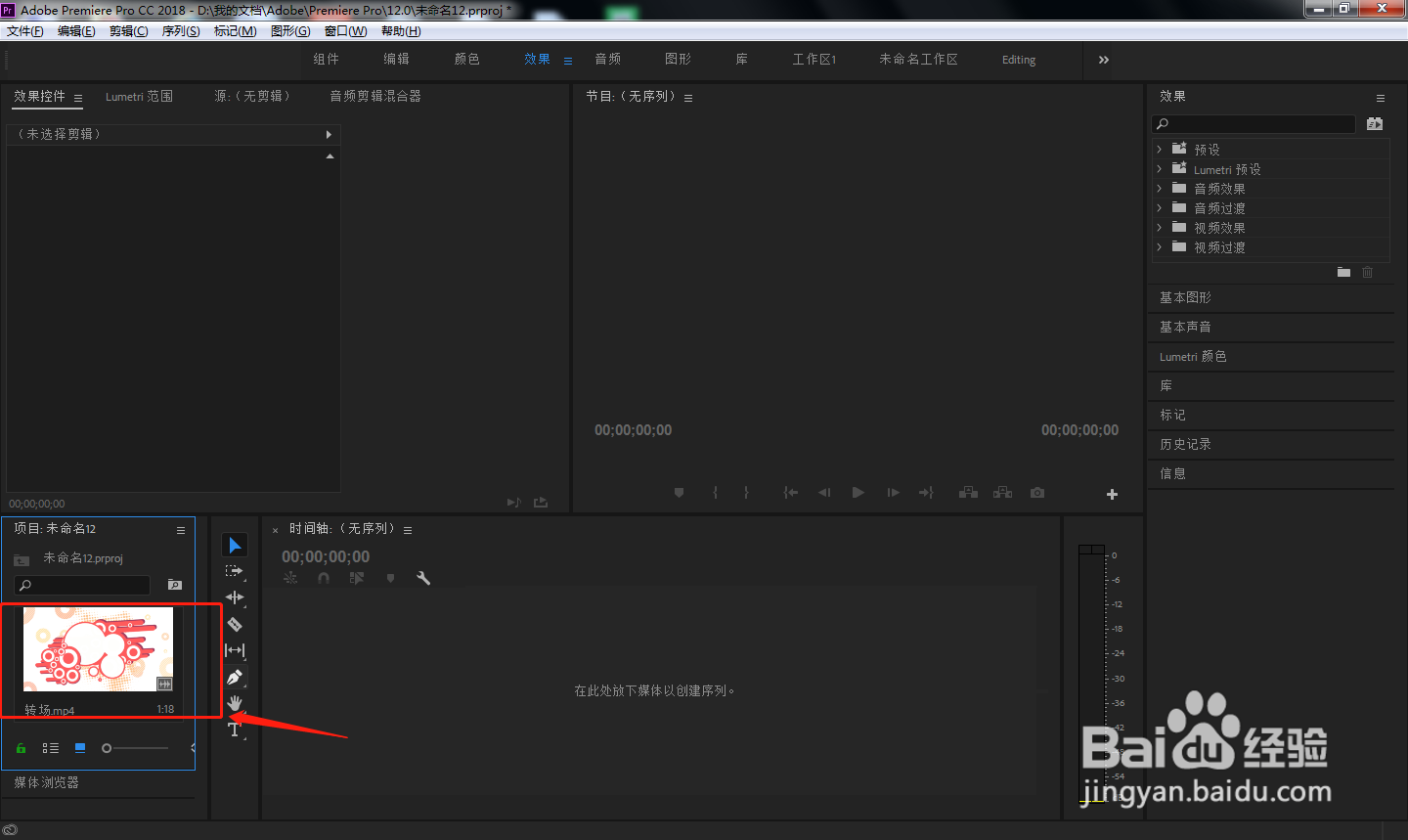The height and width of the screenshot is (840, 1408).
Task: Select the Hand tool
Action: (x=235, y=703)
